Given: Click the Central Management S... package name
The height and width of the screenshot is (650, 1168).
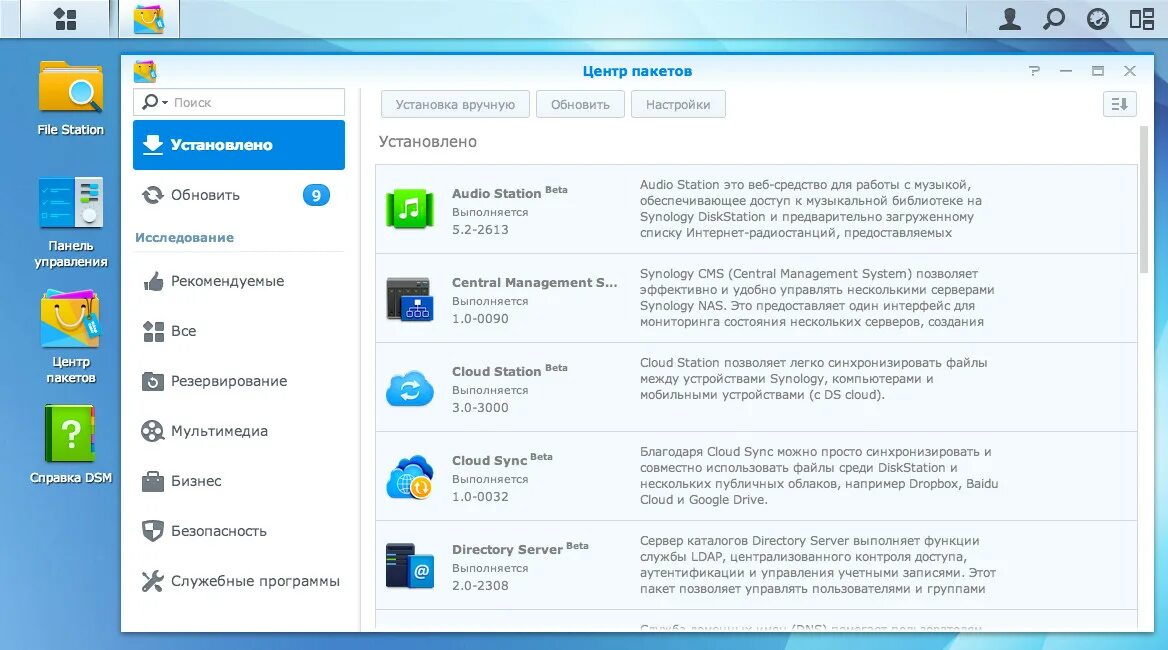Looking at the screenshot, I should pyautogui.click(x=534, y=283).
